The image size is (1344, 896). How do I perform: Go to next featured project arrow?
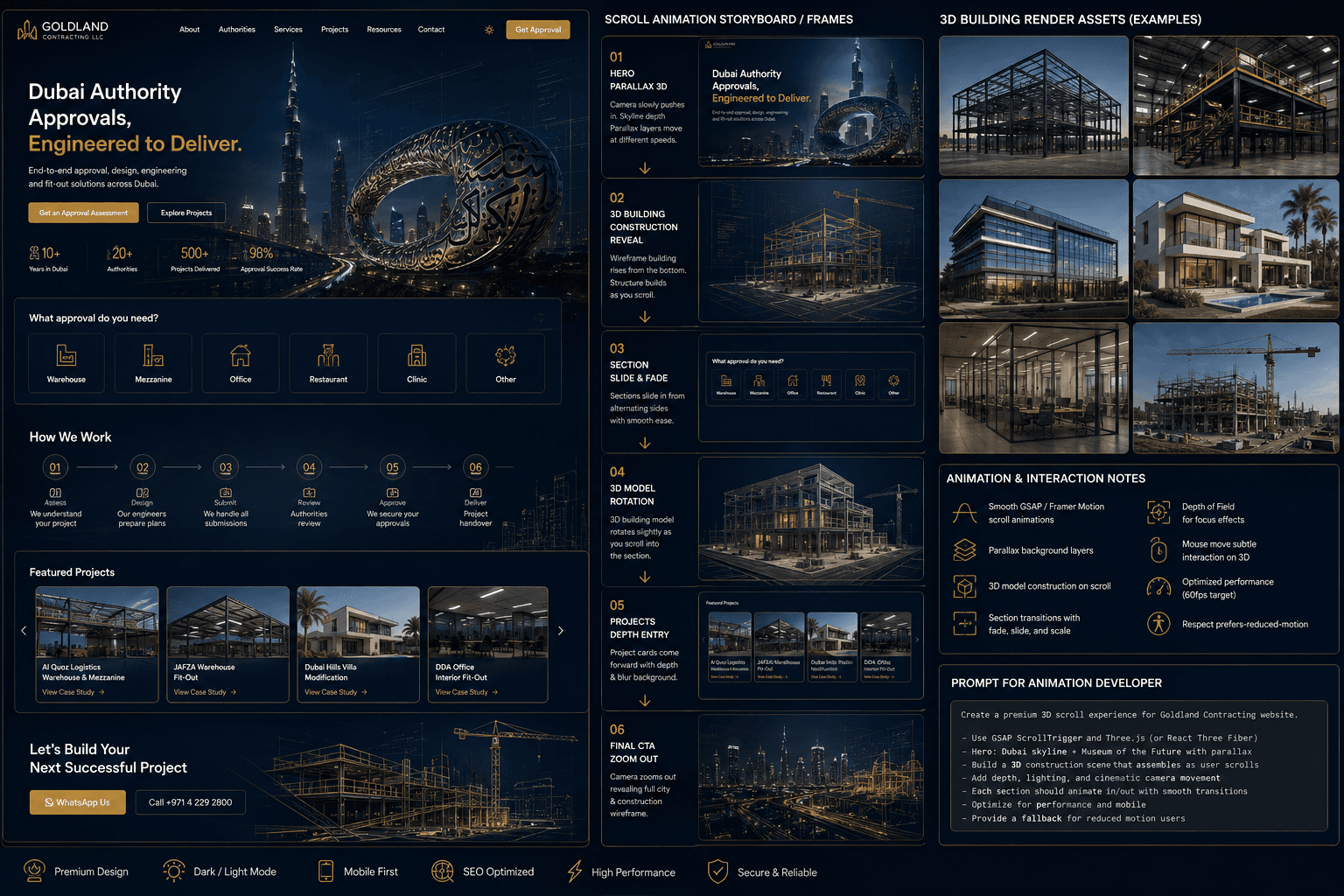[561, 630]
